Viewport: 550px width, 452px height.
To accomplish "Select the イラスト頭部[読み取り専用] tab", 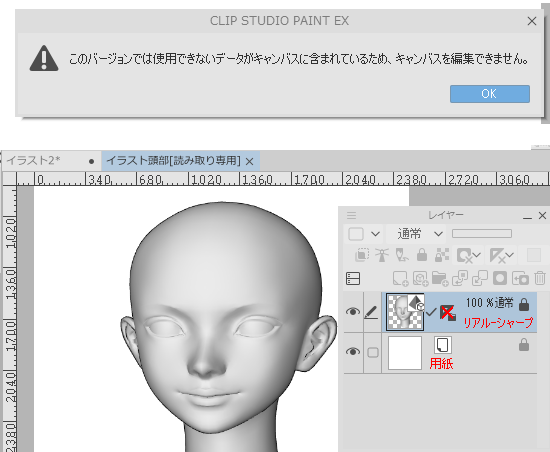I will 174,161.
